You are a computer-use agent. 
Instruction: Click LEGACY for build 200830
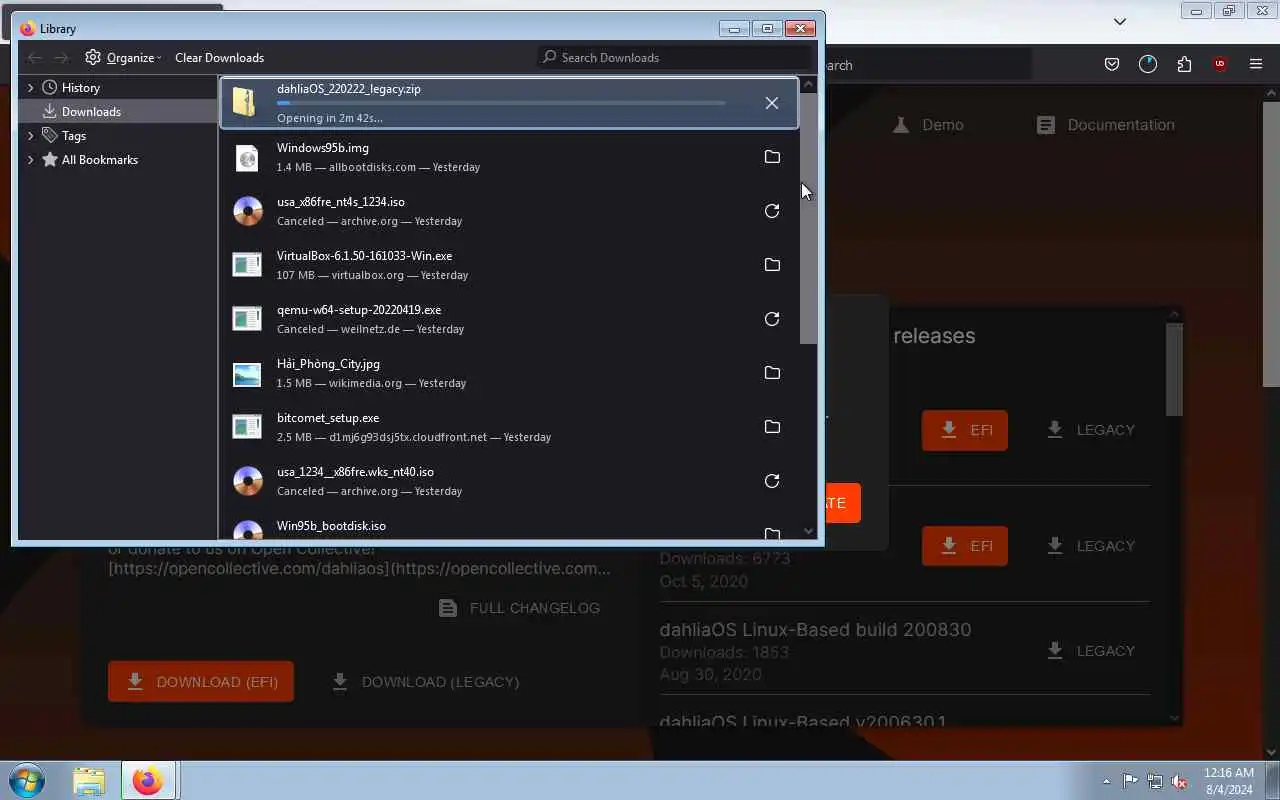pos(1091,651)
